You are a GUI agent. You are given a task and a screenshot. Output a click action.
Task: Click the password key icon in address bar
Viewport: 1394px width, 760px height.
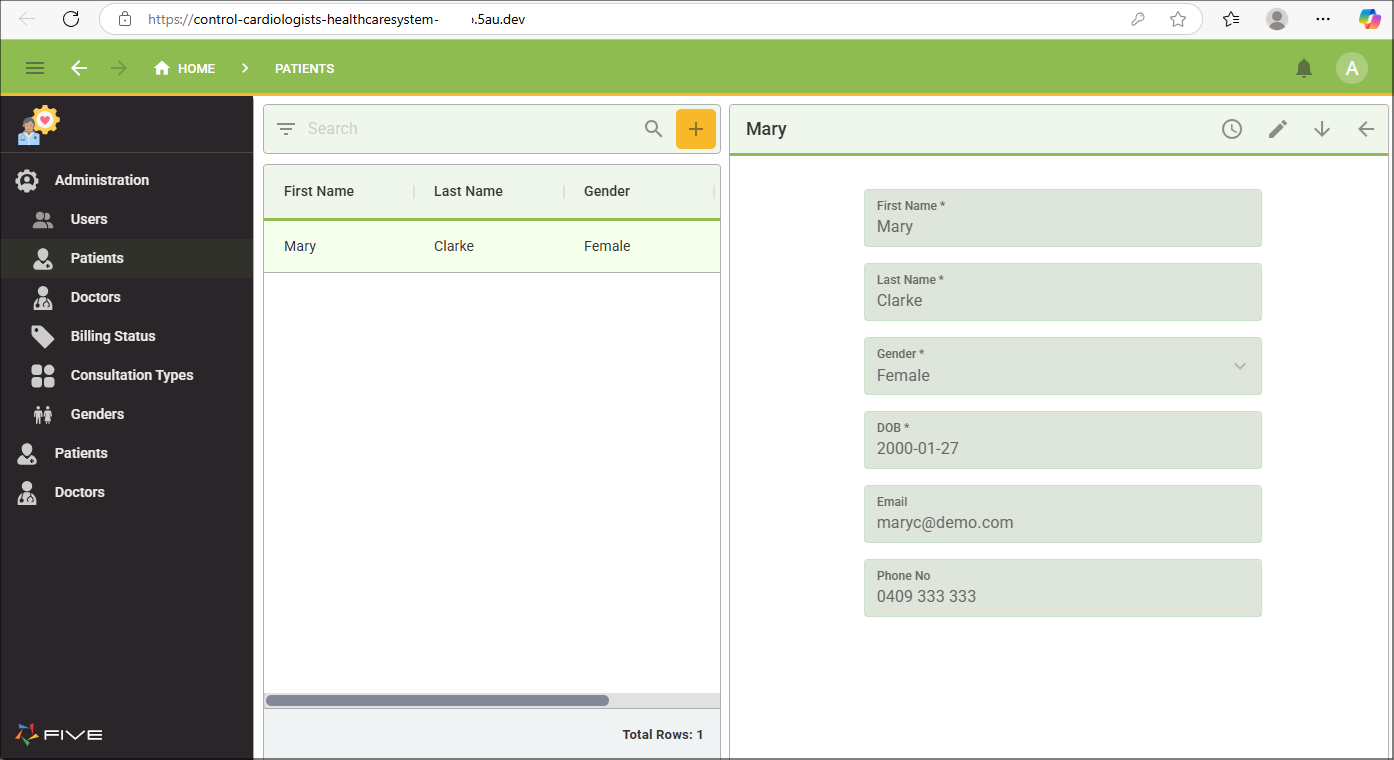click(x=1138, y=19)
